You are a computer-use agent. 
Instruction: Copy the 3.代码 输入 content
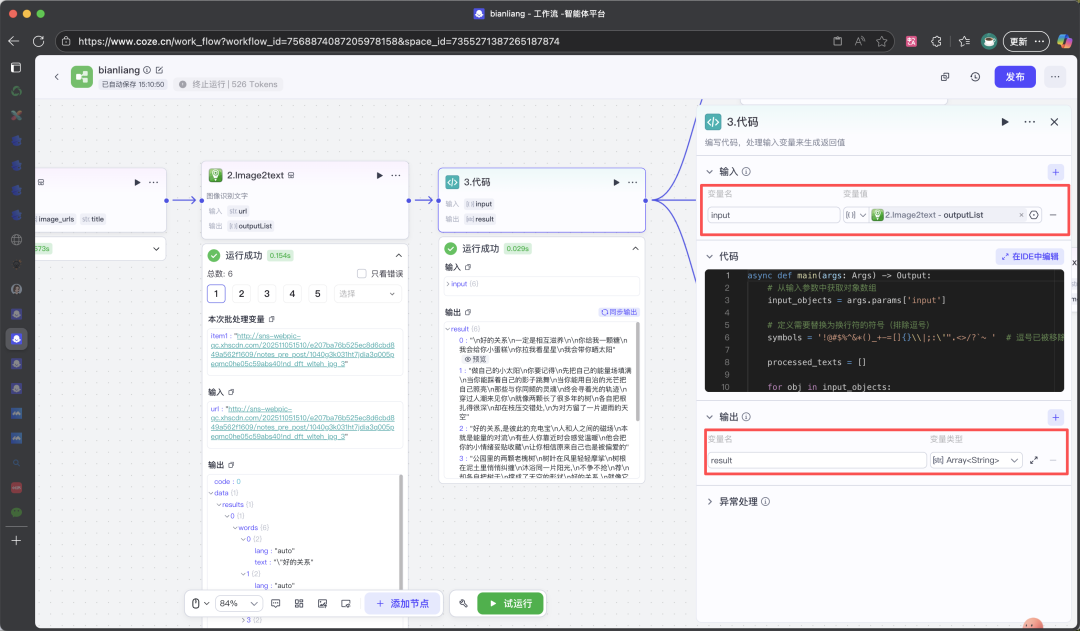coord(468,267)
